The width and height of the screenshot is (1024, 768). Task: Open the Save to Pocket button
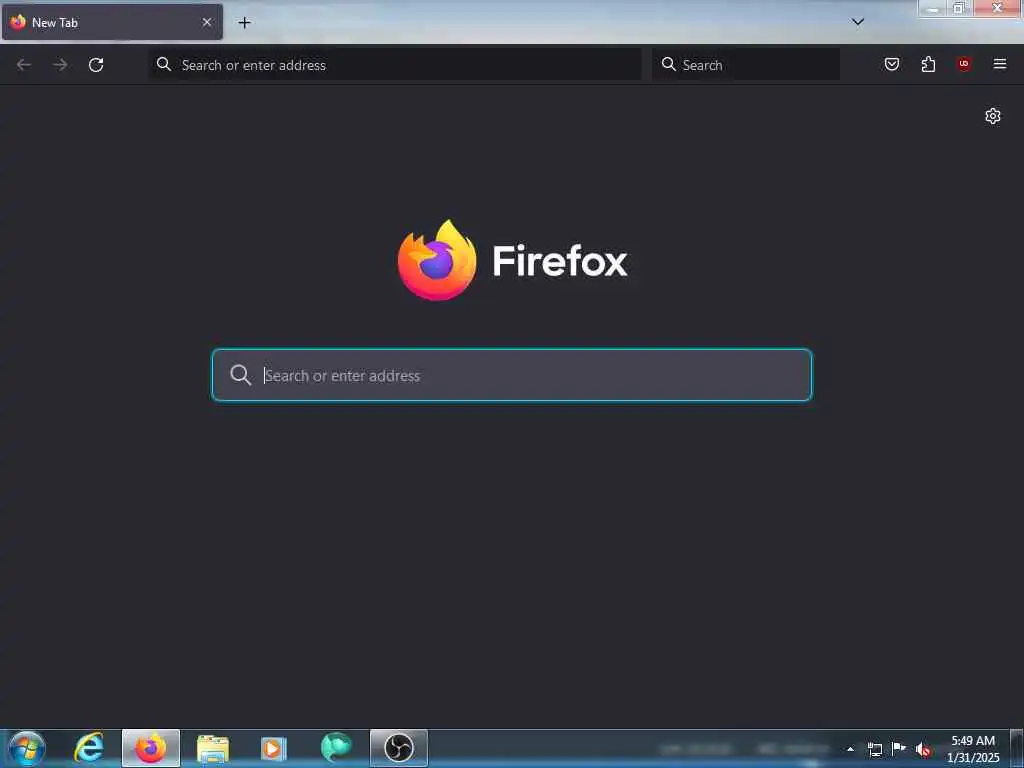click(x=891, y=64)
